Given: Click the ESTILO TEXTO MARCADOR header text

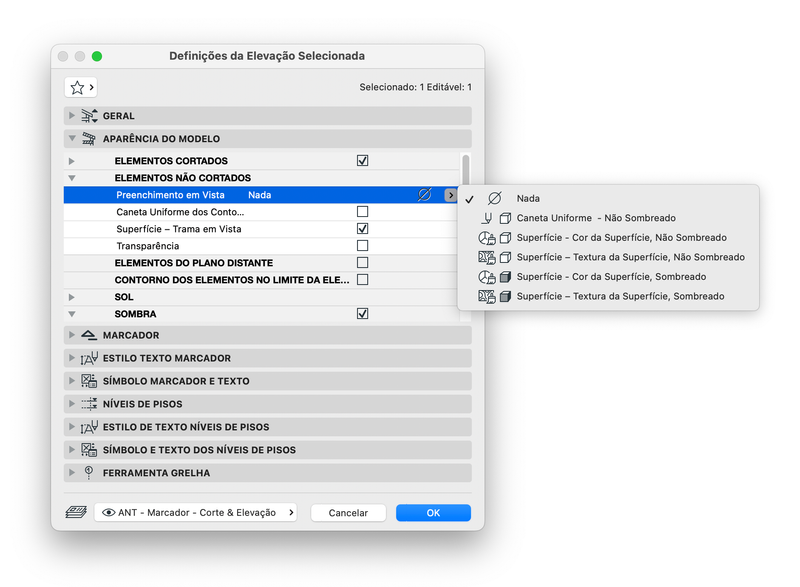Looking at the screenshot, I should pyautogui.click(x=167, y=358).
